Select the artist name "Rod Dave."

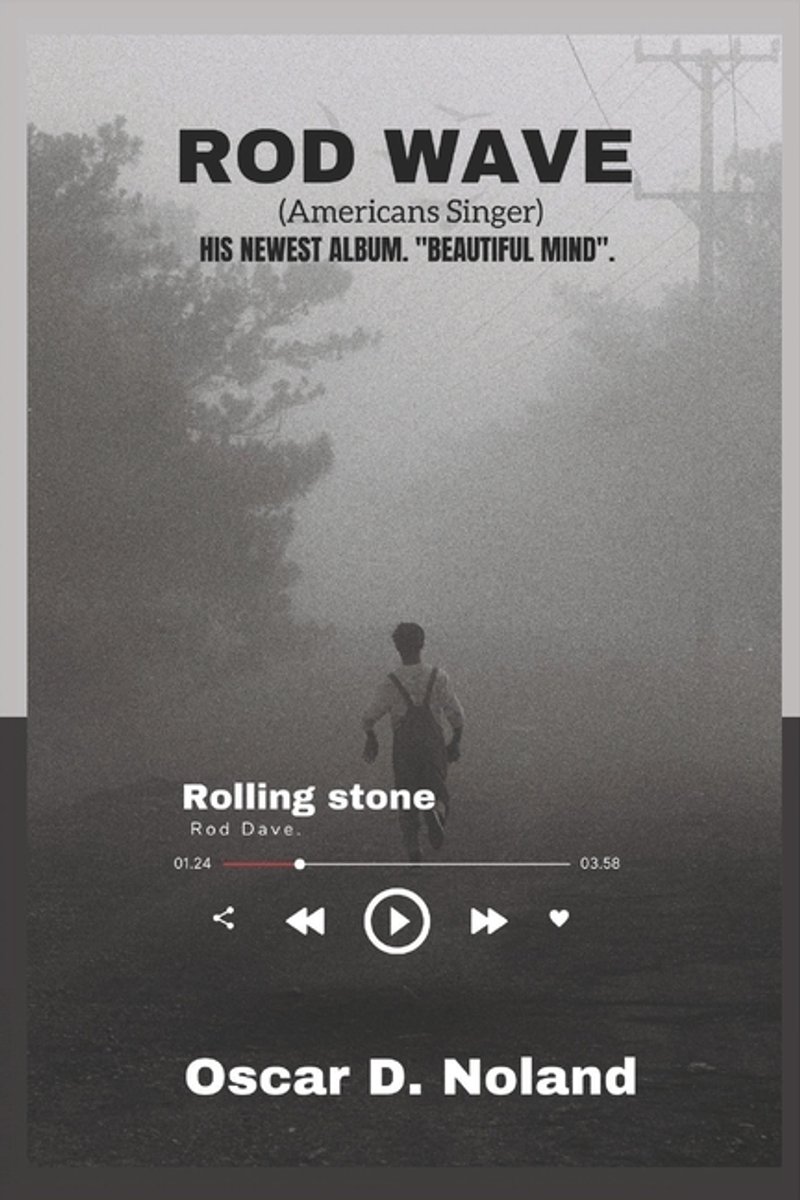(246, 829)
